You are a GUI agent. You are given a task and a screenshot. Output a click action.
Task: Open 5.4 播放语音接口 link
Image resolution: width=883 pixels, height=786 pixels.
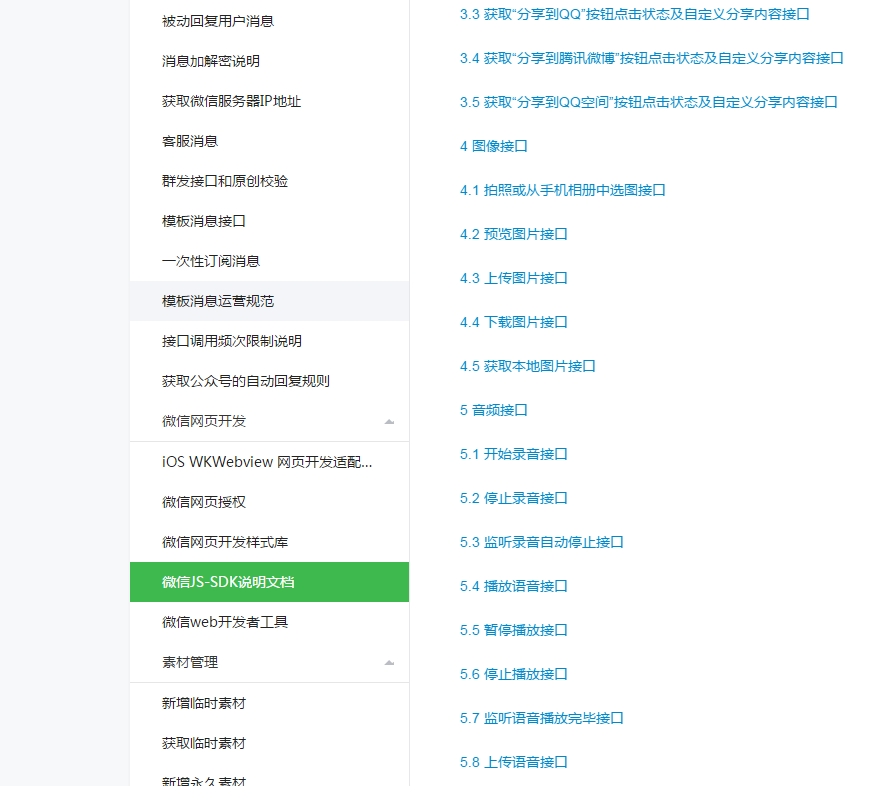click(513, 586)
